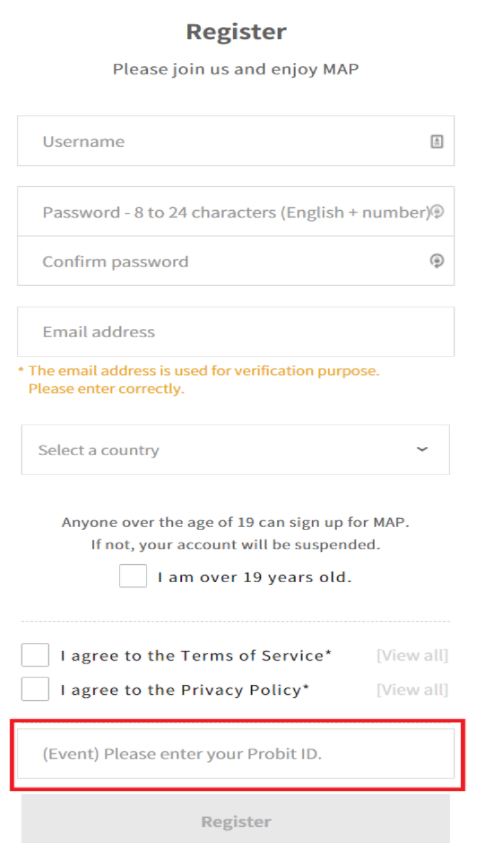Click the chevron arrow on the country selector

(x=422, y=449)
